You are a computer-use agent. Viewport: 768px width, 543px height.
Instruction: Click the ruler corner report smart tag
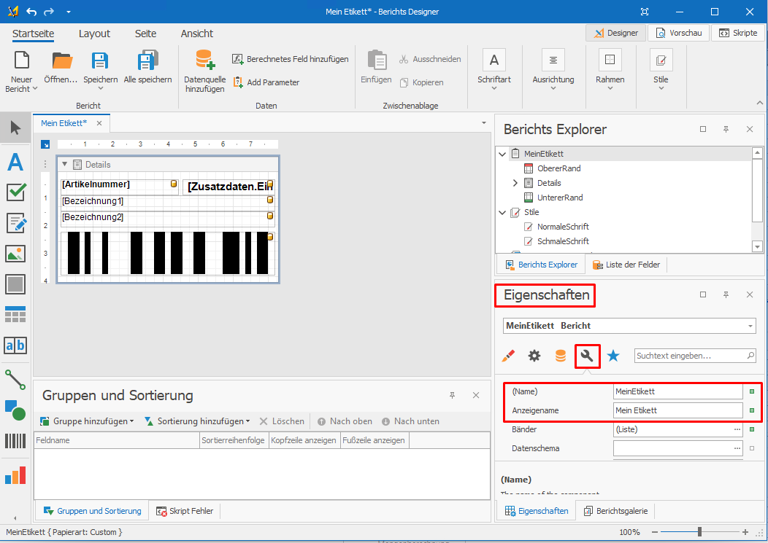click(45, 144)
